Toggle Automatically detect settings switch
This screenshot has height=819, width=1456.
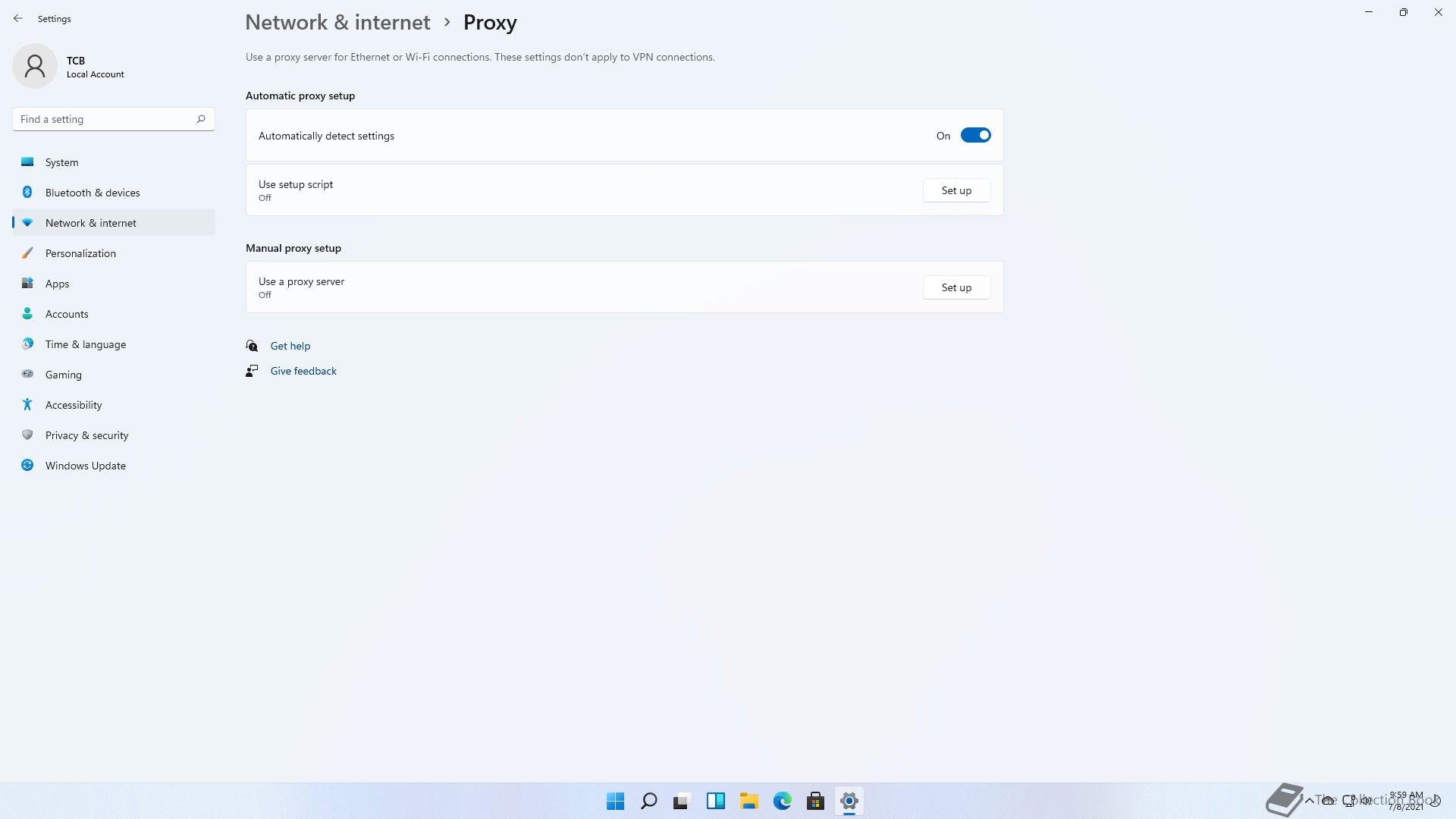(x=975, y=136)
